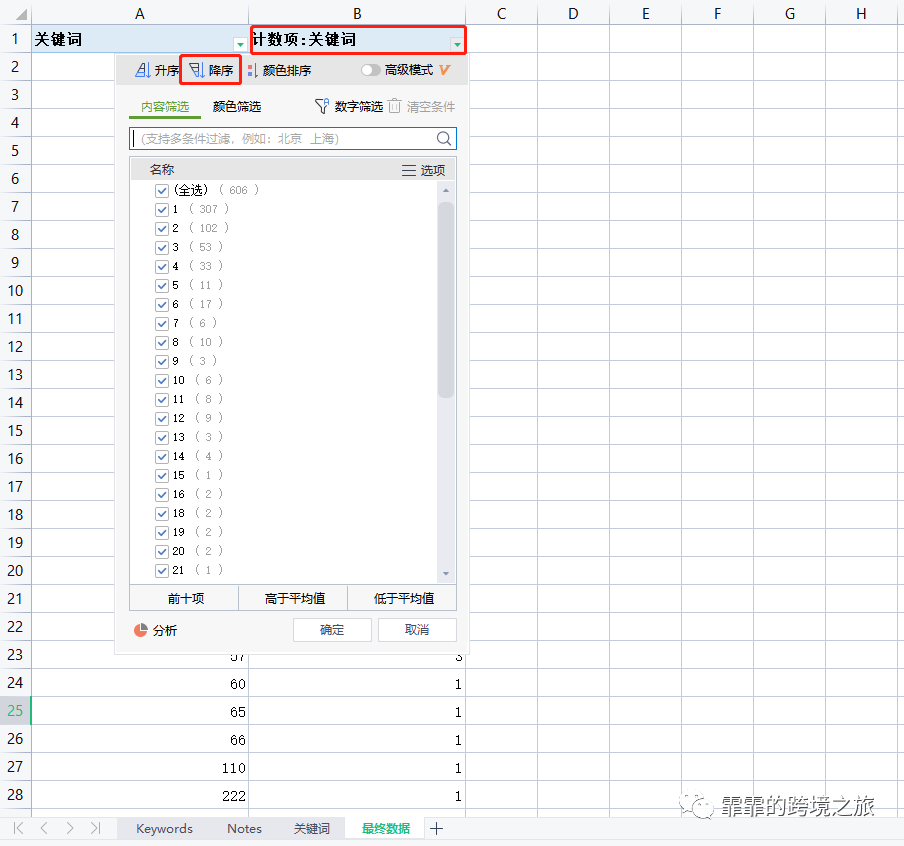Open the Keywords sheet tab
Image resolution: width=904 pixels, height=846 pixels.
click(164, 829)
